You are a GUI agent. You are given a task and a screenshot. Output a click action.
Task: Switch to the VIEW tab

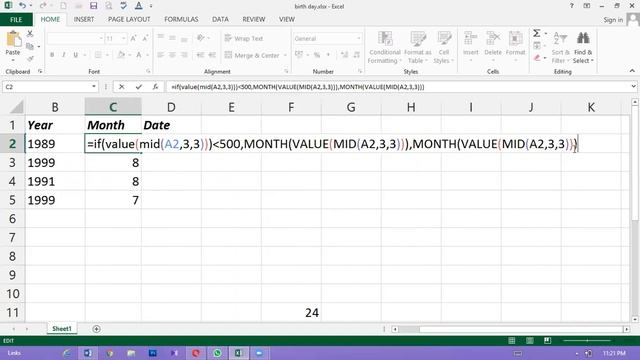287,19
